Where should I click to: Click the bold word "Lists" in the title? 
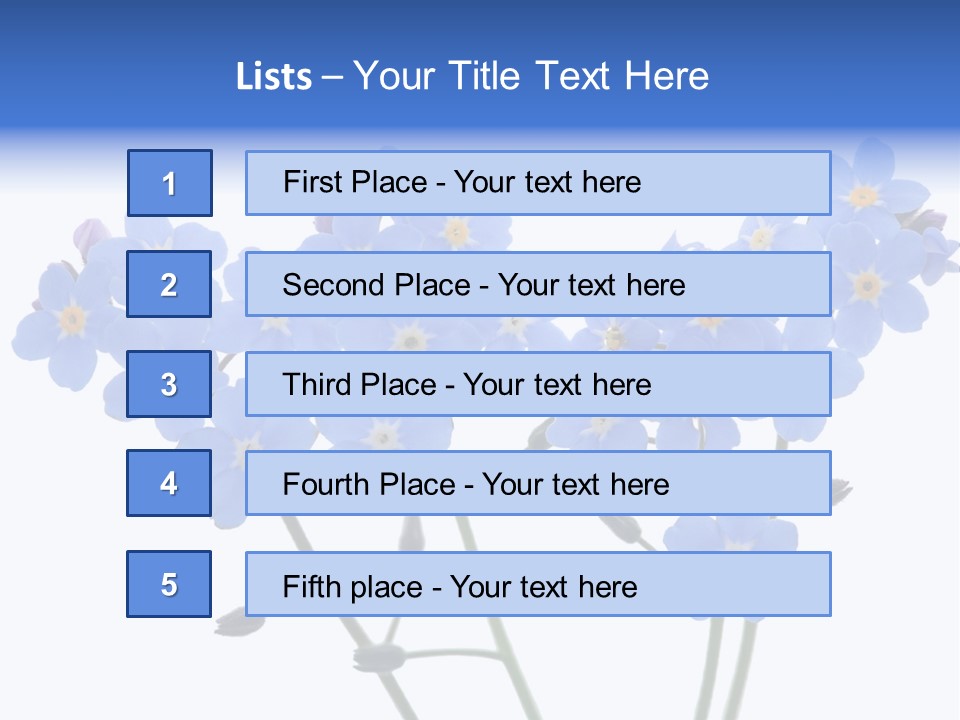274,77
